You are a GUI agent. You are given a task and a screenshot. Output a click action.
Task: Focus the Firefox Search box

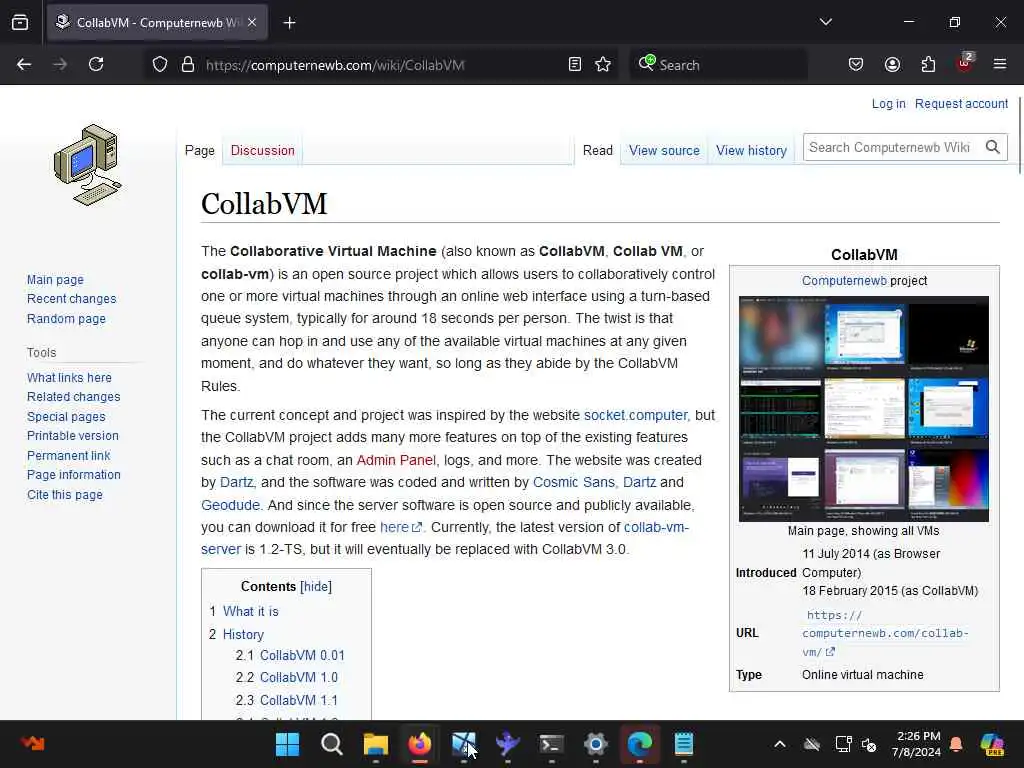pyautogui.click(x=718, y=65)
